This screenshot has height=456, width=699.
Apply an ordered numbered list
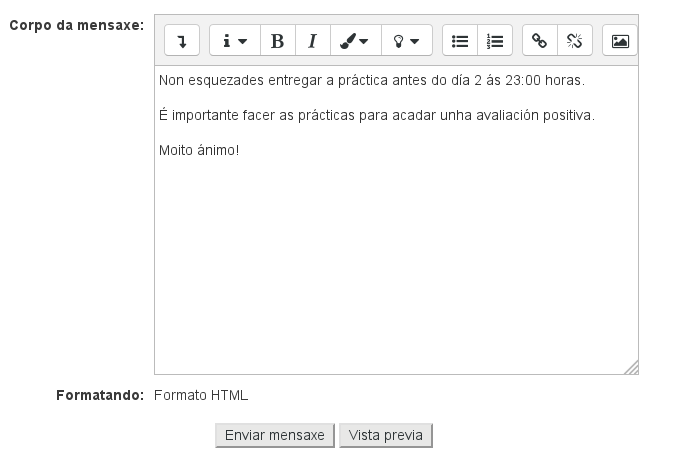(x=495, y=41)
